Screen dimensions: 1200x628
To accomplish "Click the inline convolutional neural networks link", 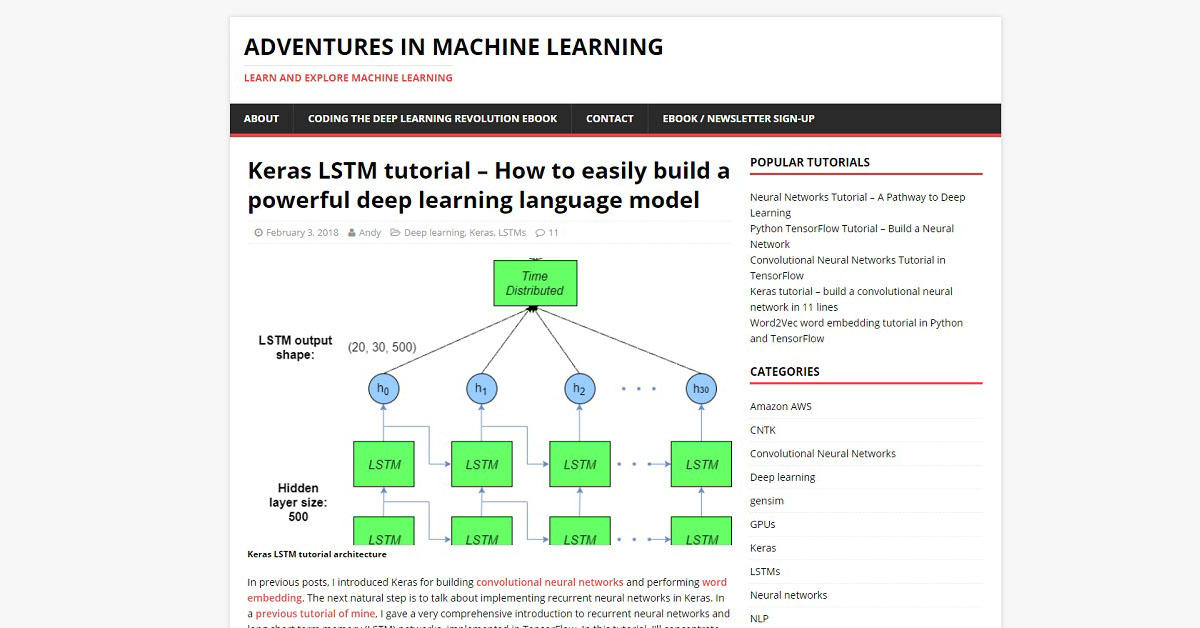I will pyautogui.click(x=550, y=581).
